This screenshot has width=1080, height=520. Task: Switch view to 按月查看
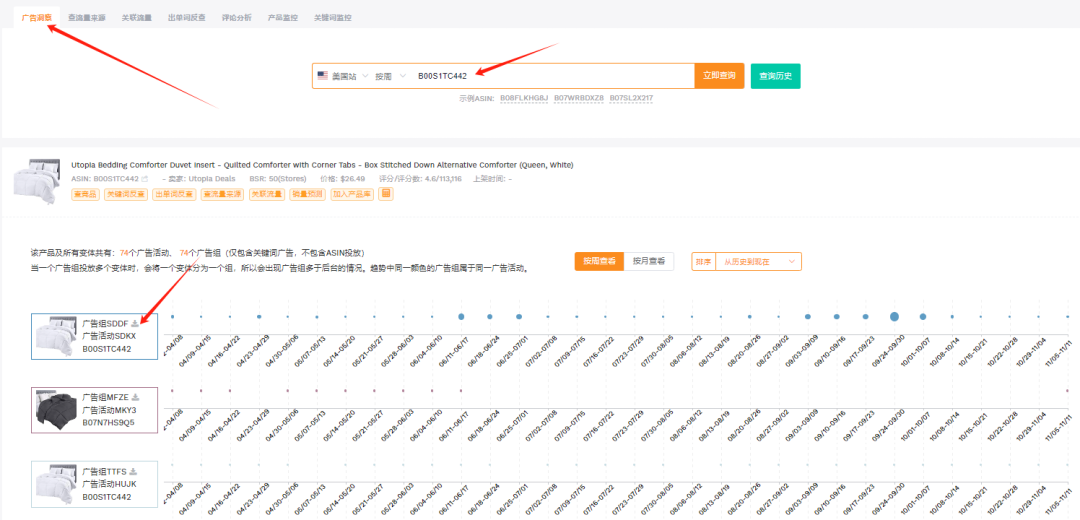pyautogui.click(x=649, y=262)
